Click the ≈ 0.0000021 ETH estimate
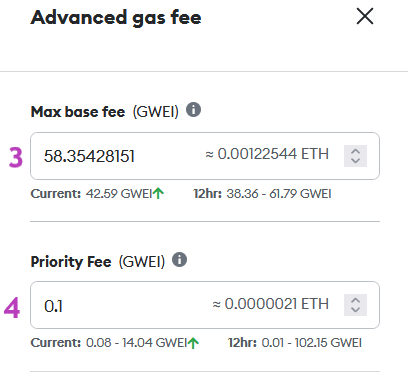The height and width of the screenshot is (382, 408). (x=271, y=304)
